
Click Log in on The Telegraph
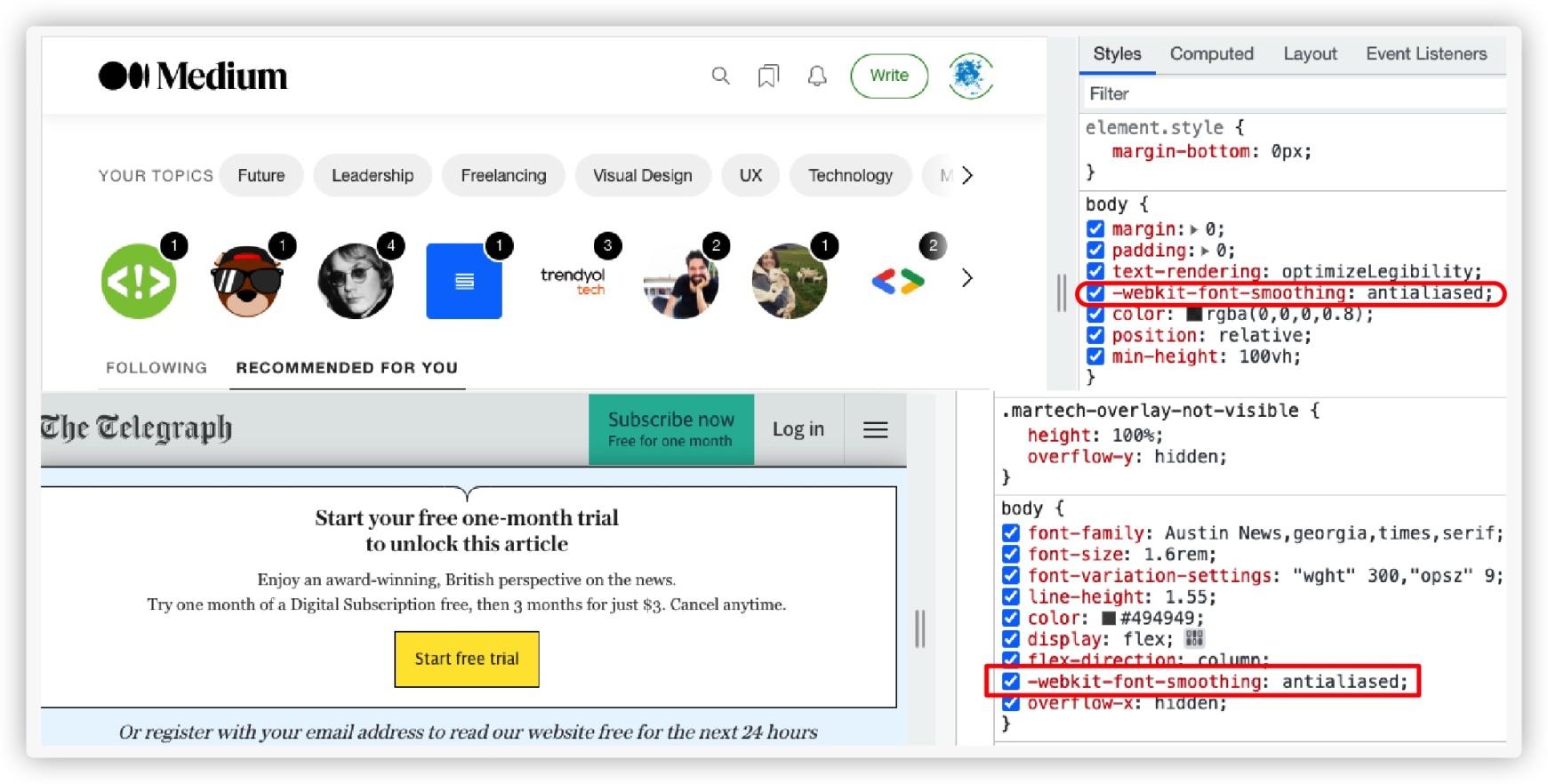pyautogui.click(x=798, y=429)
